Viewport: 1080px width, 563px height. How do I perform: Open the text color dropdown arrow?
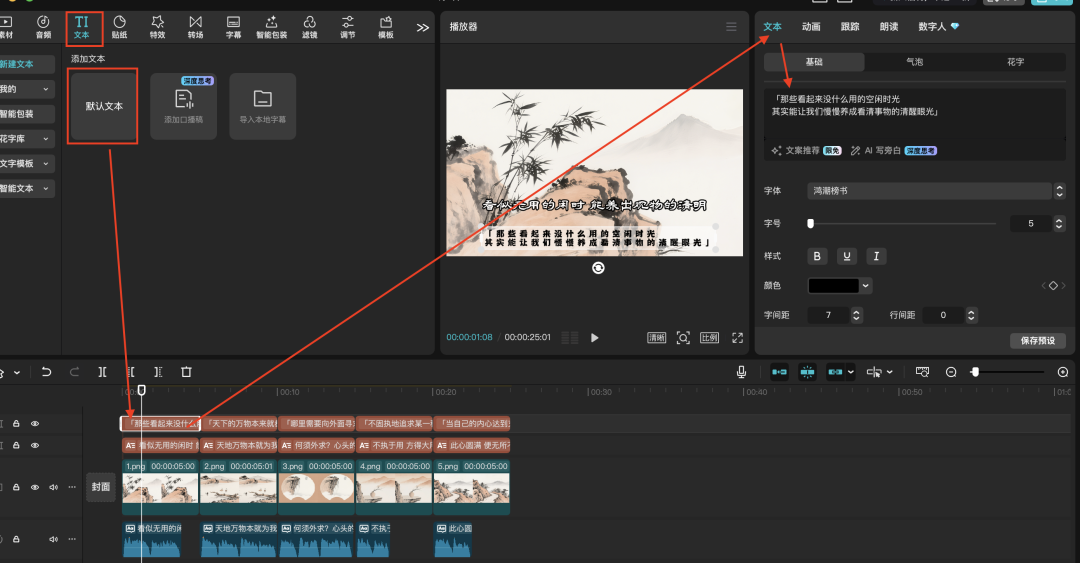tap(865, 286)
